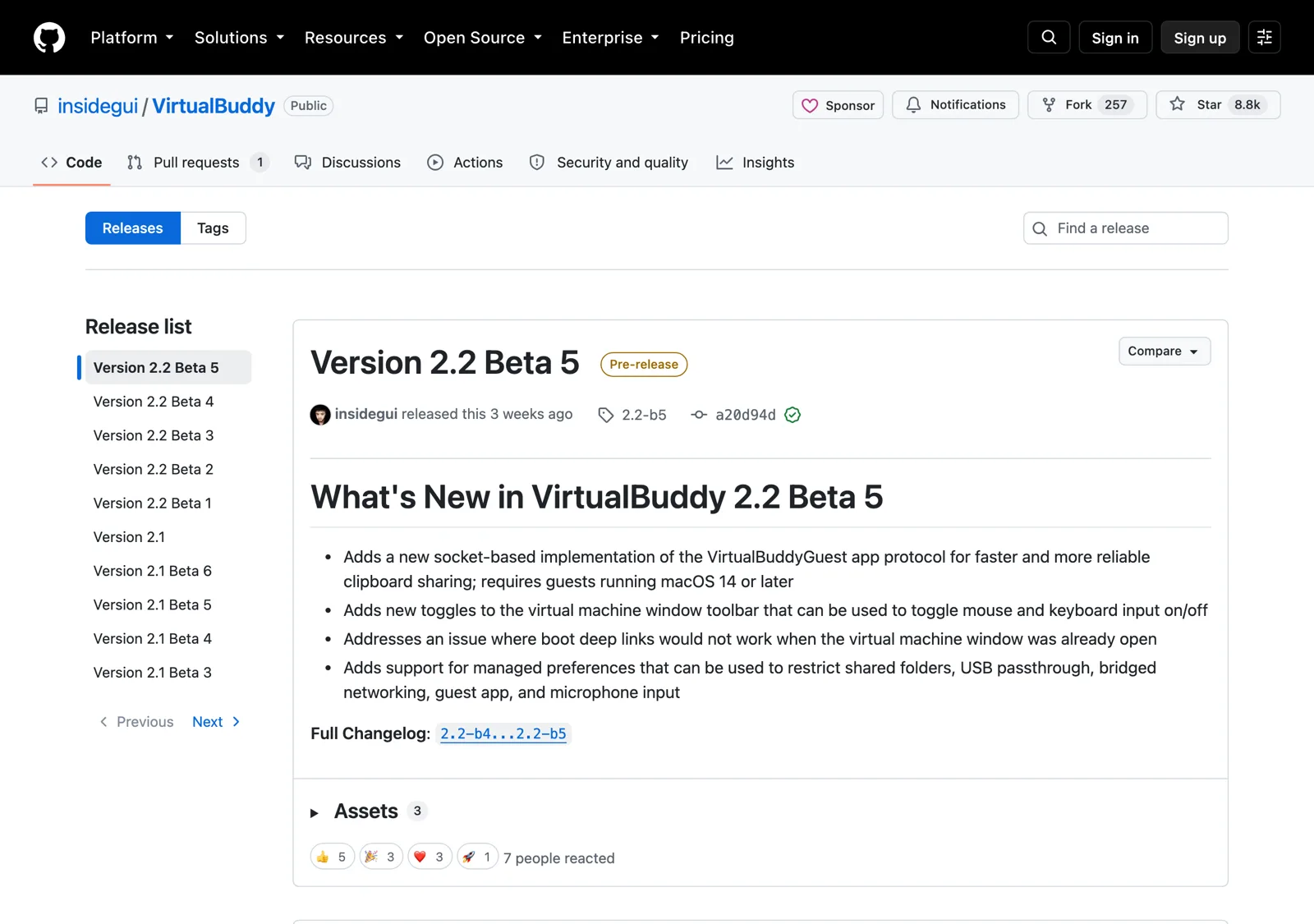The height and width of the screenshot is (924, 1314).
Task: Expand the Open Source menu
Action: [483, 38]
